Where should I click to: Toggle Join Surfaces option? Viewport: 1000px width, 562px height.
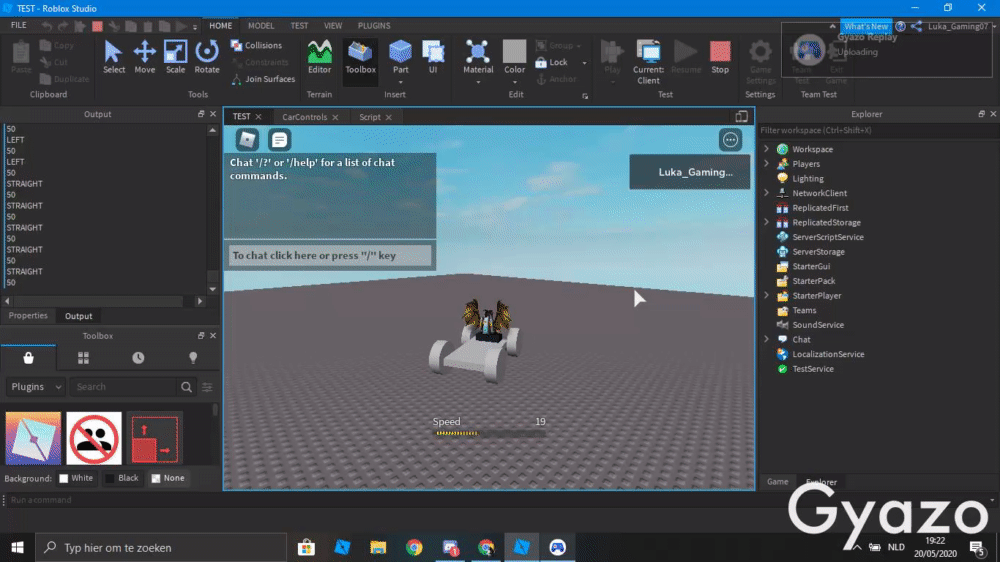pyautogui.click(x=263, y=79)
